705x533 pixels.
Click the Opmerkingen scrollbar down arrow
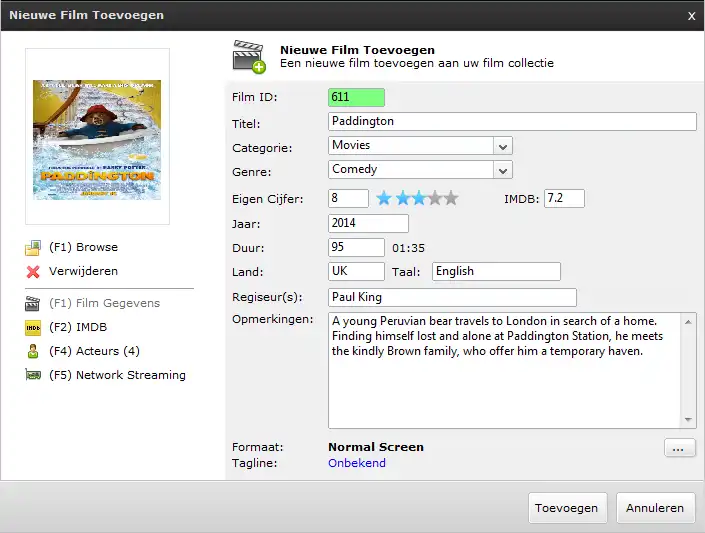point(688,419)
